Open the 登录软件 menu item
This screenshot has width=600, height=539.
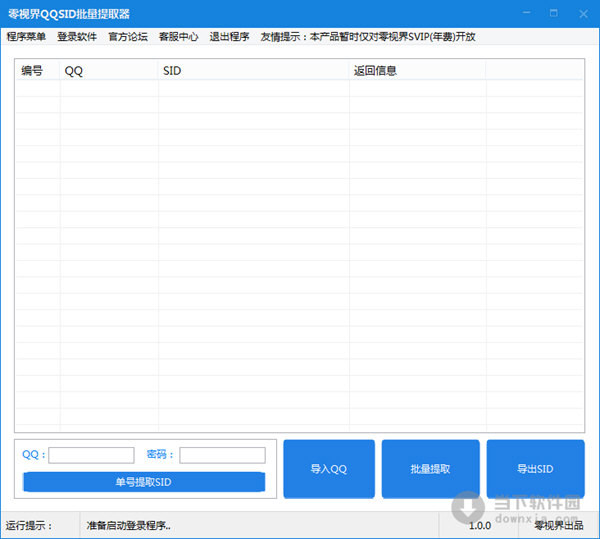click(77, 37)
